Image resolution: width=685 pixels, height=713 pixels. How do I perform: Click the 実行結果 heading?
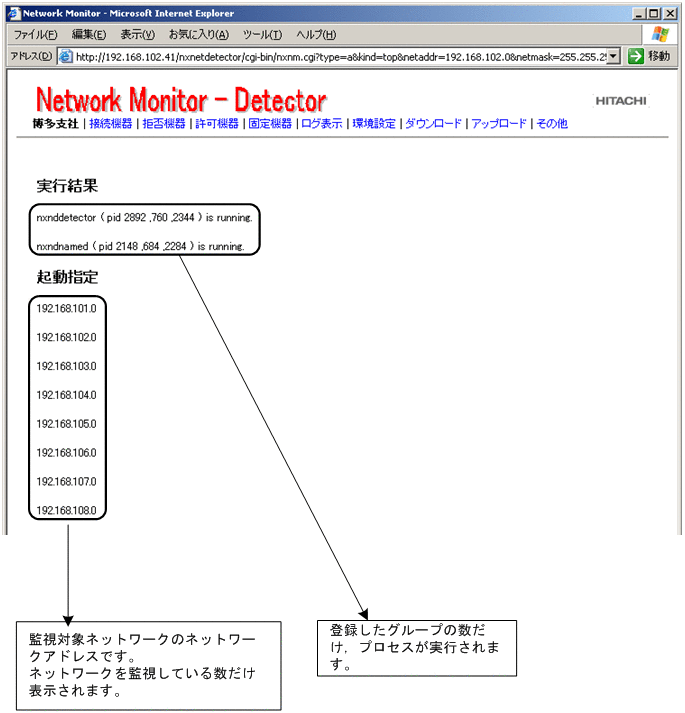[67, 186]
